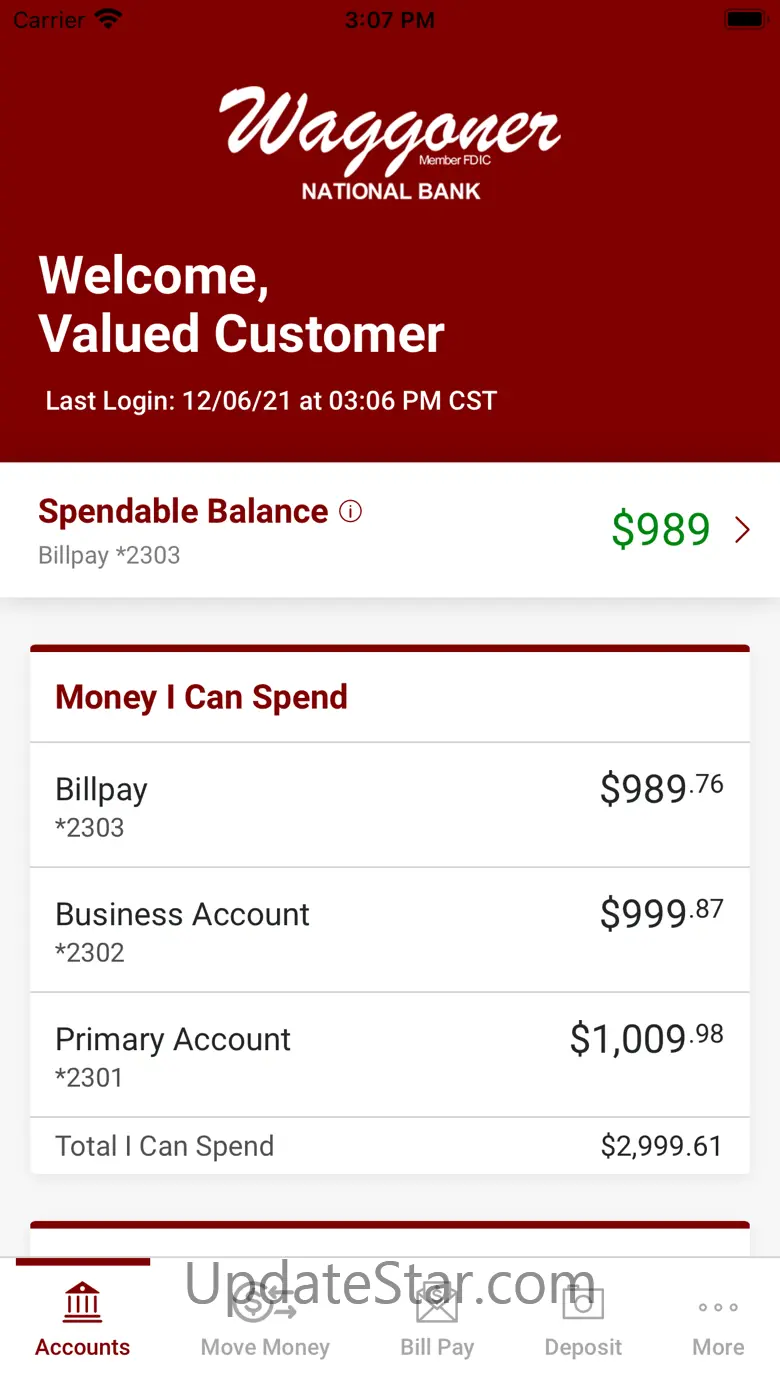Tap the Spendable Balance heading

click(x=183, y=512)
